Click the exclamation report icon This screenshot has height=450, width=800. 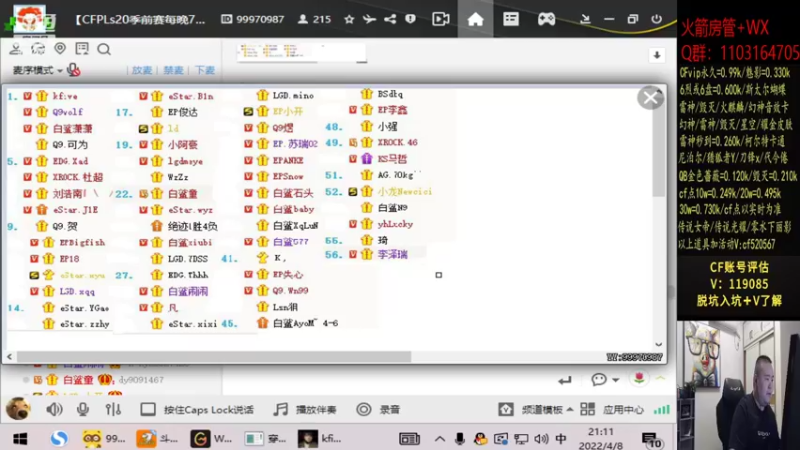[x=410, y=19]
